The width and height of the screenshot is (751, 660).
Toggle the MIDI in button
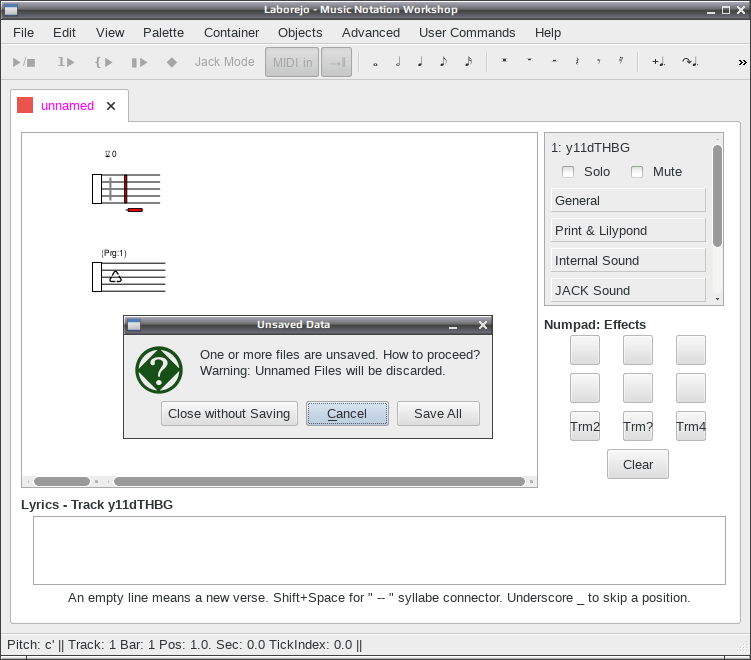(292, 62)
